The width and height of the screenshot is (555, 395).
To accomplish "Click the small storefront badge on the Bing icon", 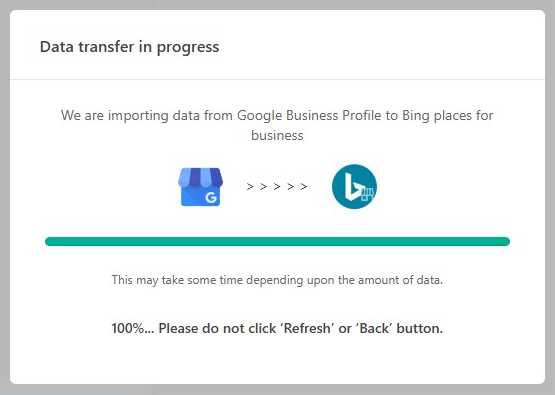I will click(367, 194).
